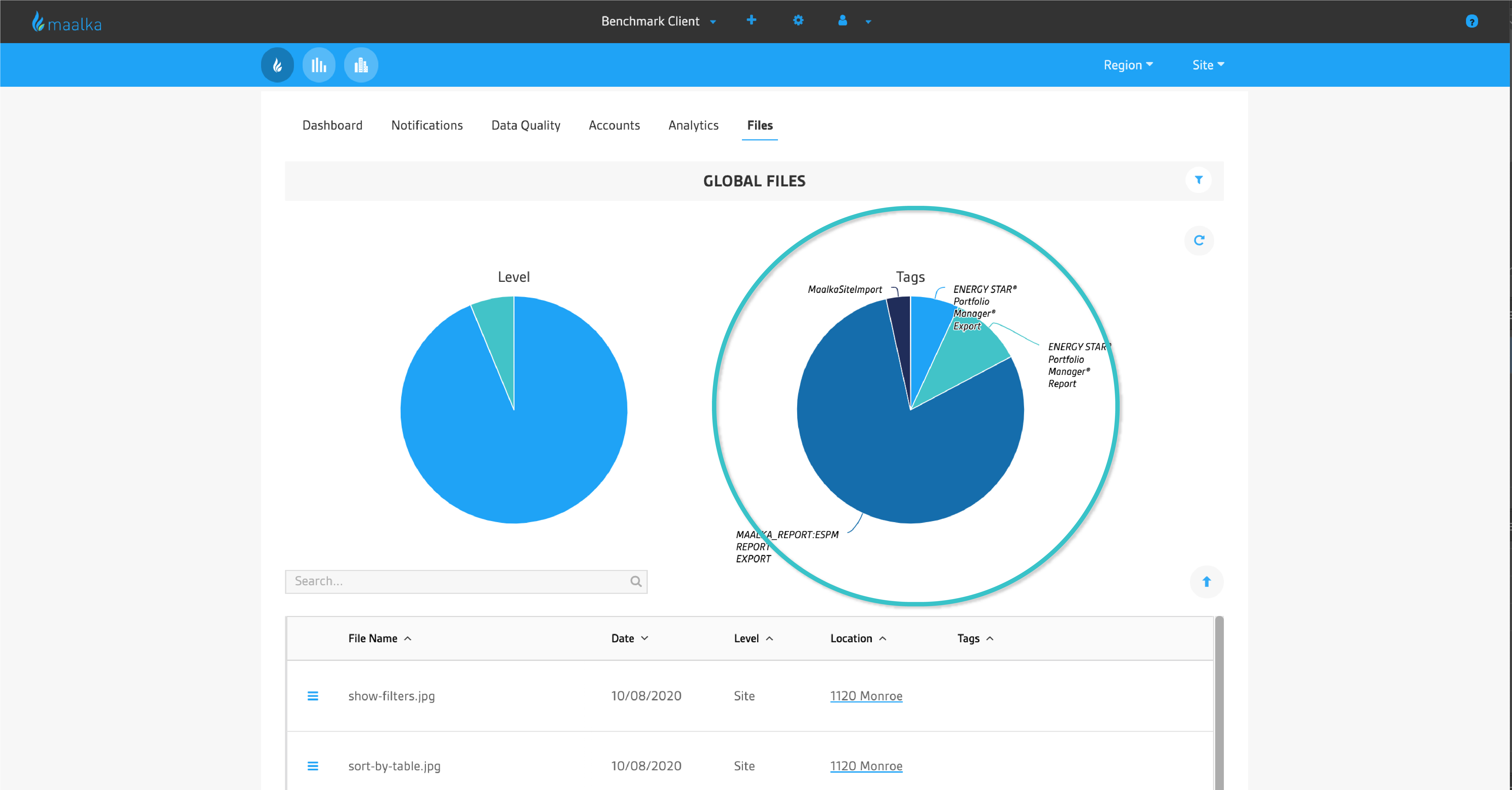Click the show-filters.jpg file name
The height and width of the screenshot is (790, 1512).
point(391,696)
